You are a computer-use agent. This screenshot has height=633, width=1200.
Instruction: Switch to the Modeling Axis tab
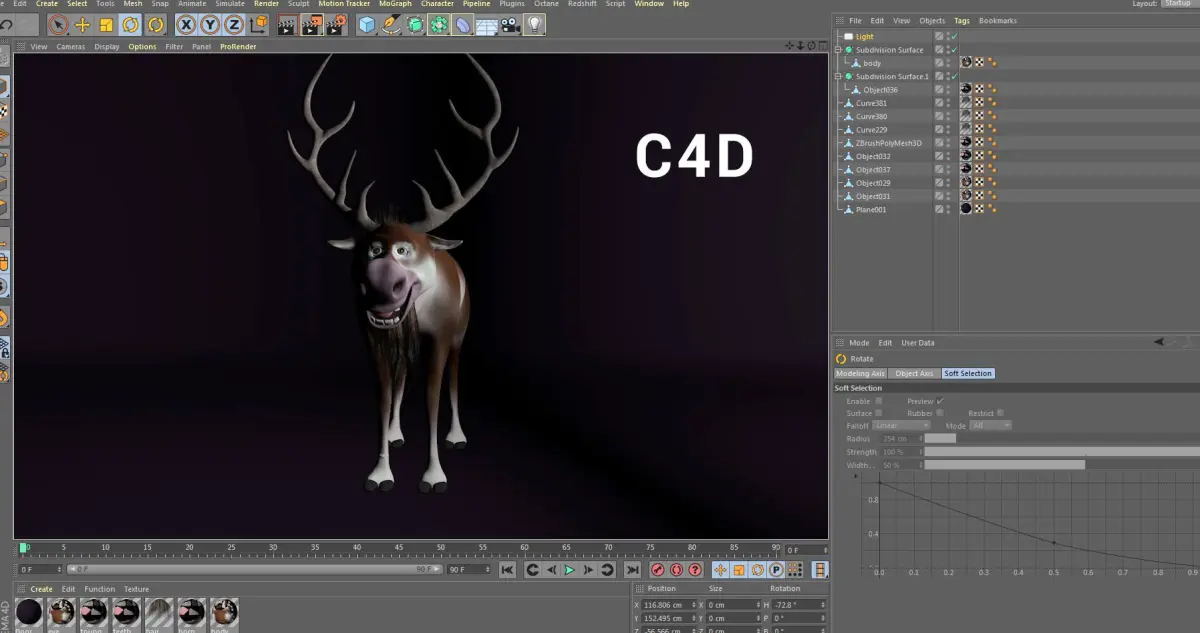pyautogui.click(x=860, y=373)
